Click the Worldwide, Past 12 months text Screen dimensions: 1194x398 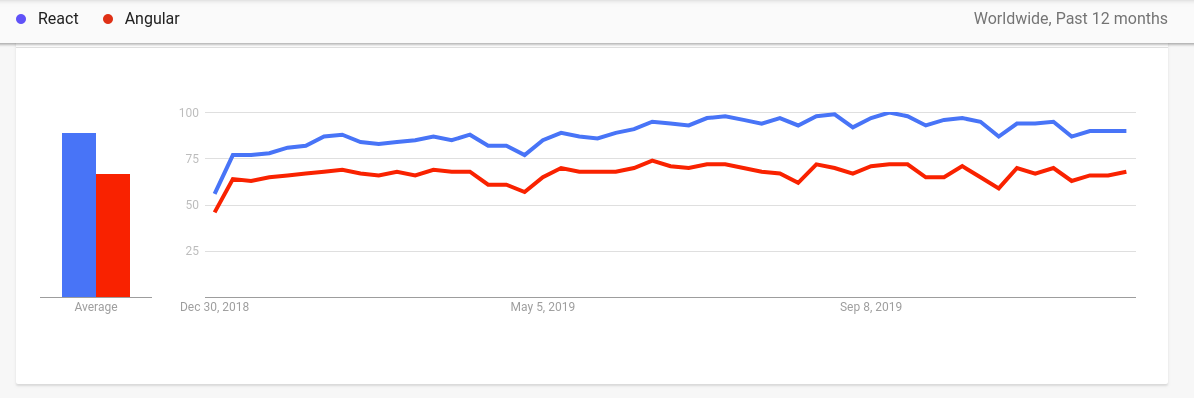pos(1070,19)
